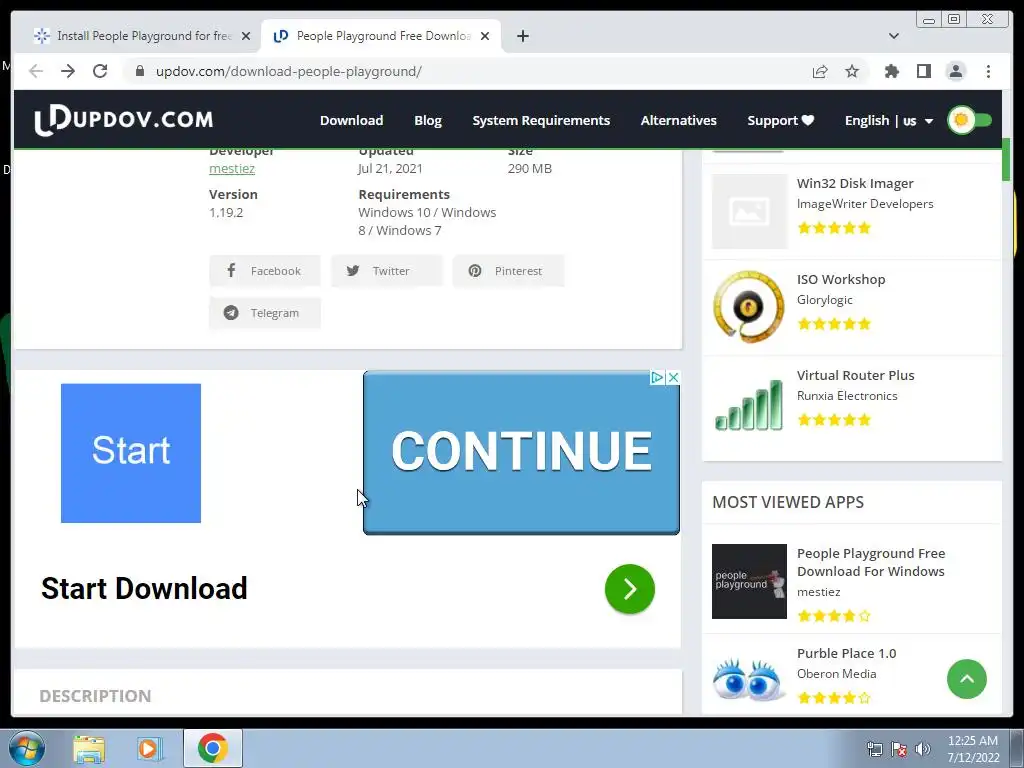Click the UPDOV.COM logo
This screenshot has height=768, width=1024.
click(124, 120)
